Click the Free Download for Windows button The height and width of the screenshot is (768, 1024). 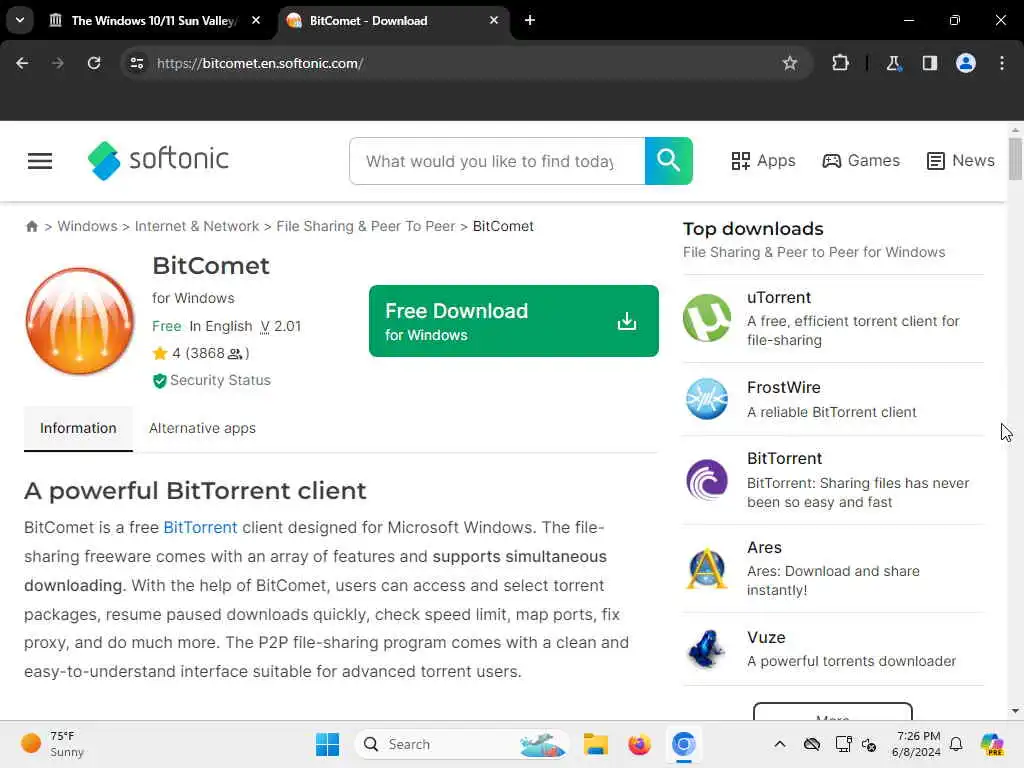513,321
